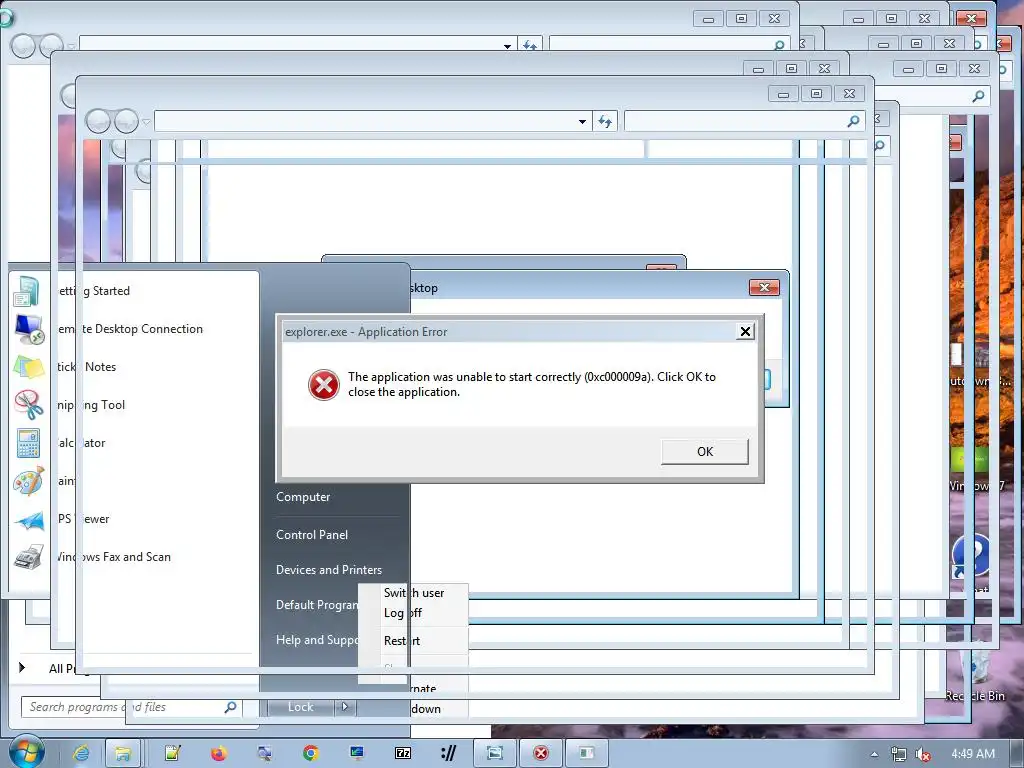This screenshot has height=768, width=1024.
Task: Click the address bar of the front Explorer window
Action: pos(373,121)
